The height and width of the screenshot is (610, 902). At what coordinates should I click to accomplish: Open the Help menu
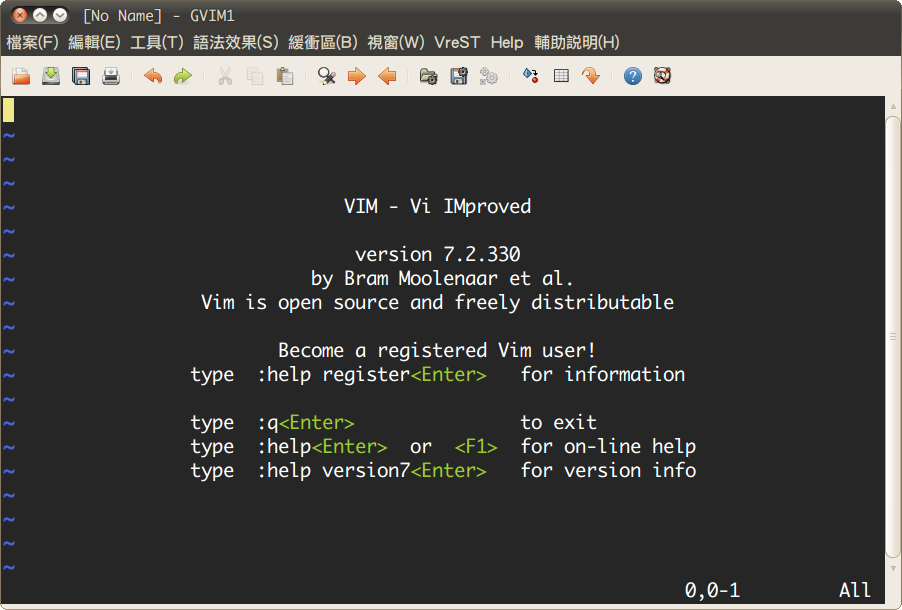coord(507,43)
